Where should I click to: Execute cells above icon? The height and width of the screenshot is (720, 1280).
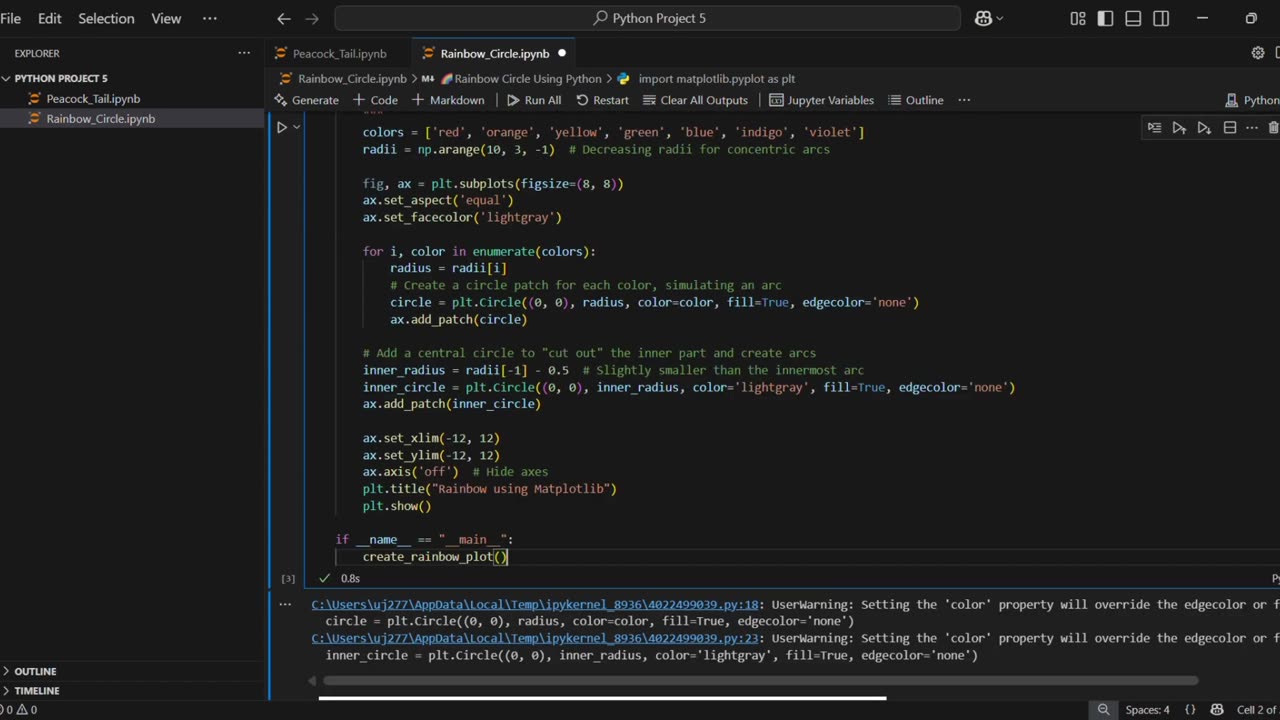point(1179,127)
